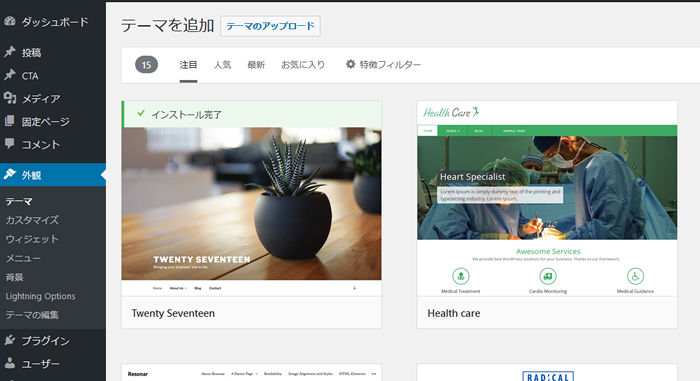Click テーマのアップロード button

click(270, 26)
